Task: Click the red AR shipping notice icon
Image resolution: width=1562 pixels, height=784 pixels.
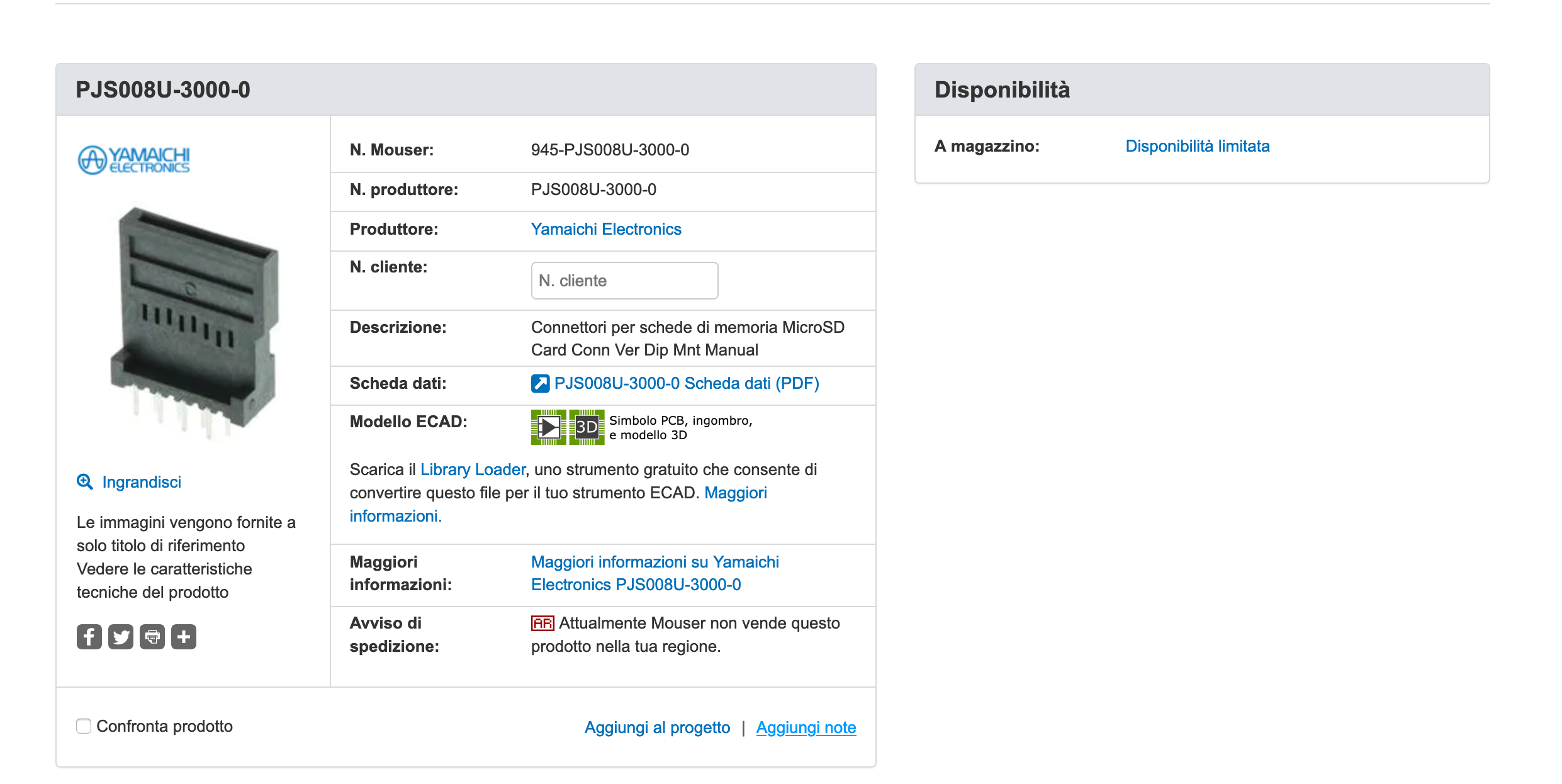Action: click(542, 624)
